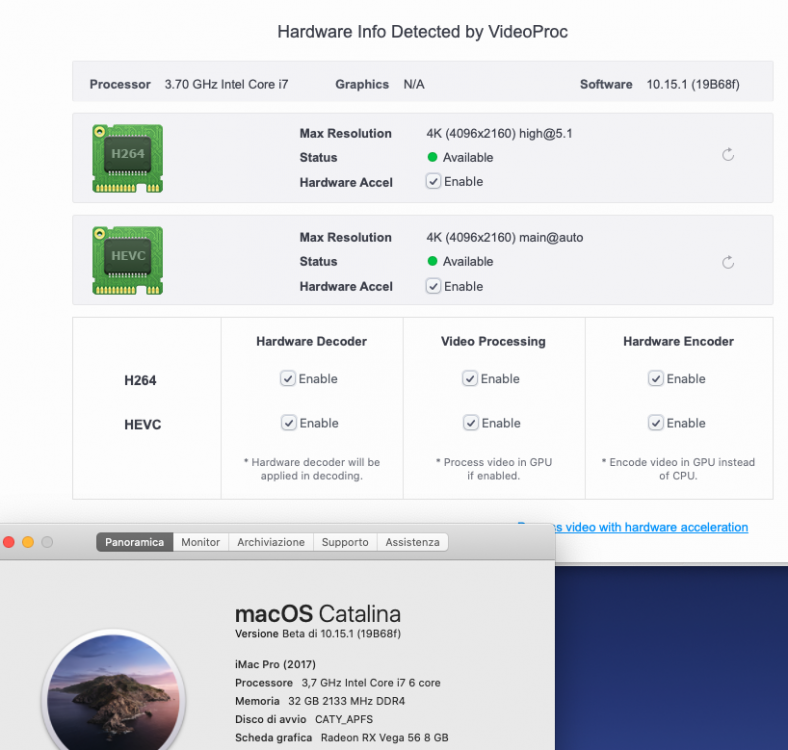Image resolution: width=788 pixels, height=750 pixels.
Task: Click the '3.70 GHz Intel Core i7' processor value
Action: point(226,84)
